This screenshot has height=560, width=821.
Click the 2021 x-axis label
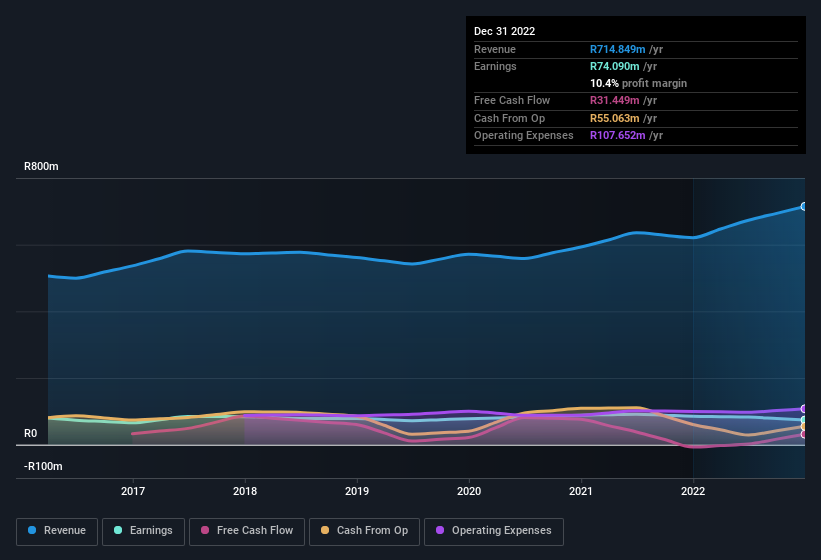[581, 491]
